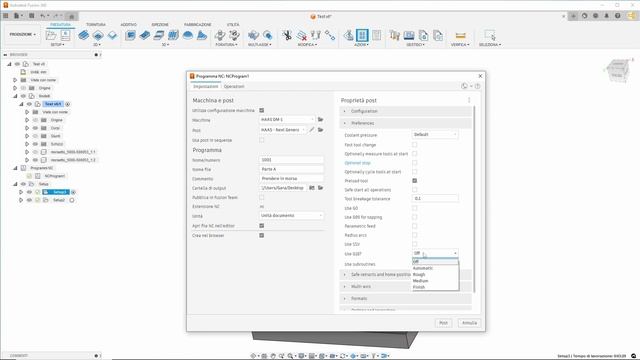Uncheck Preload tool checkbox

[x=415, y=180]
